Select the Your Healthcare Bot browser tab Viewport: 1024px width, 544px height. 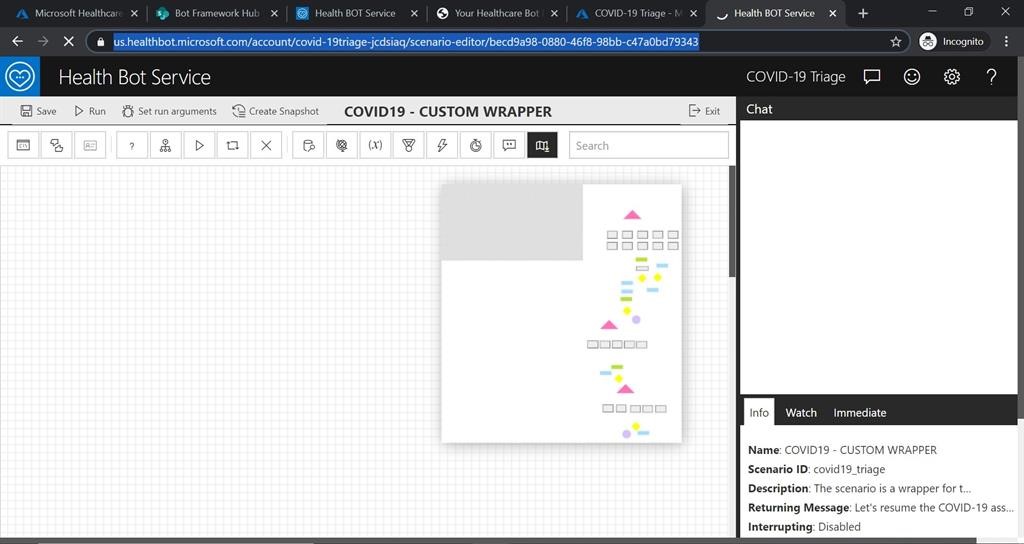496,13
